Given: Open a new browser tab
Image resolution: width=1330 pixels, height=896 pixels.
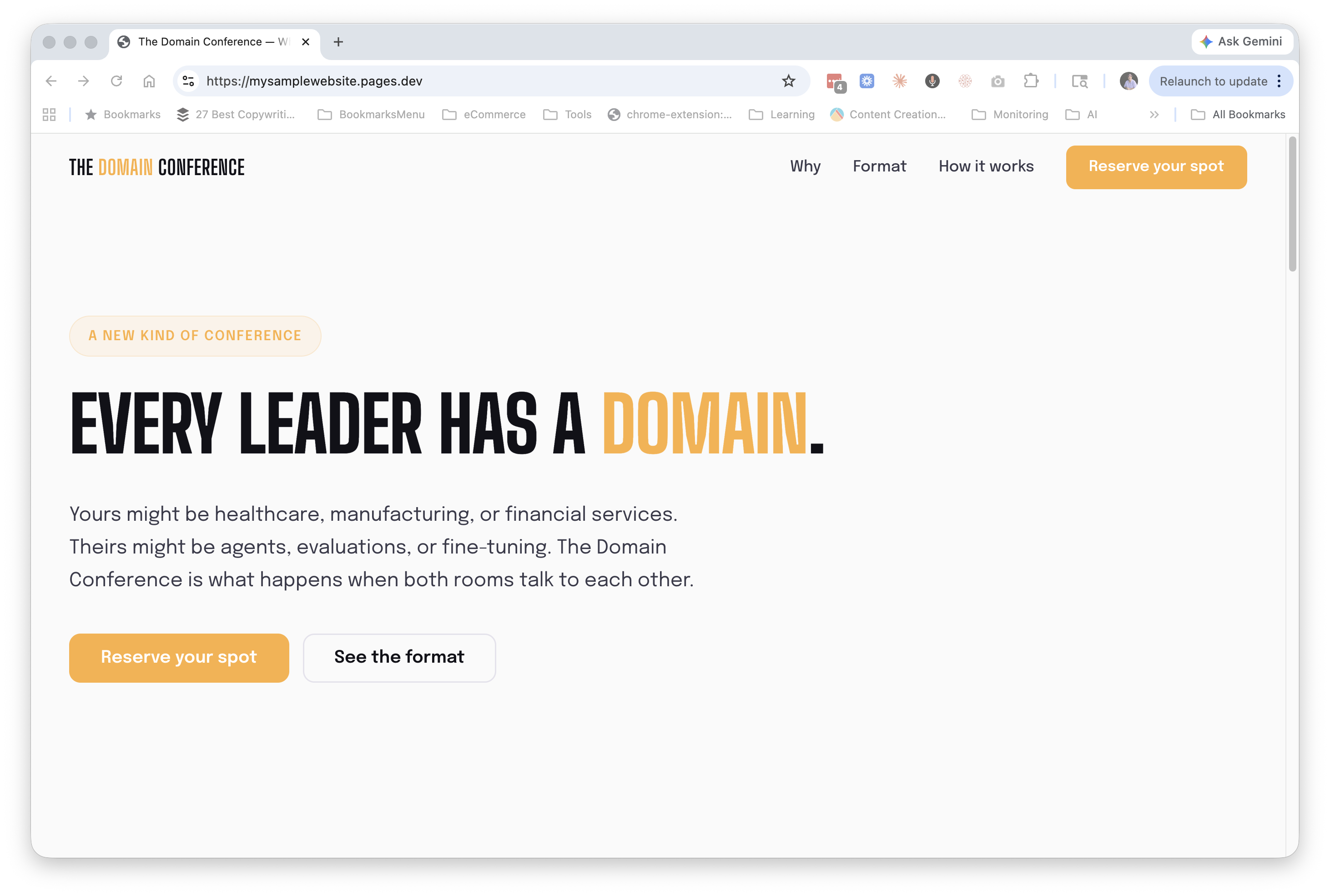Looking at the screenshot, I should 338,42.
